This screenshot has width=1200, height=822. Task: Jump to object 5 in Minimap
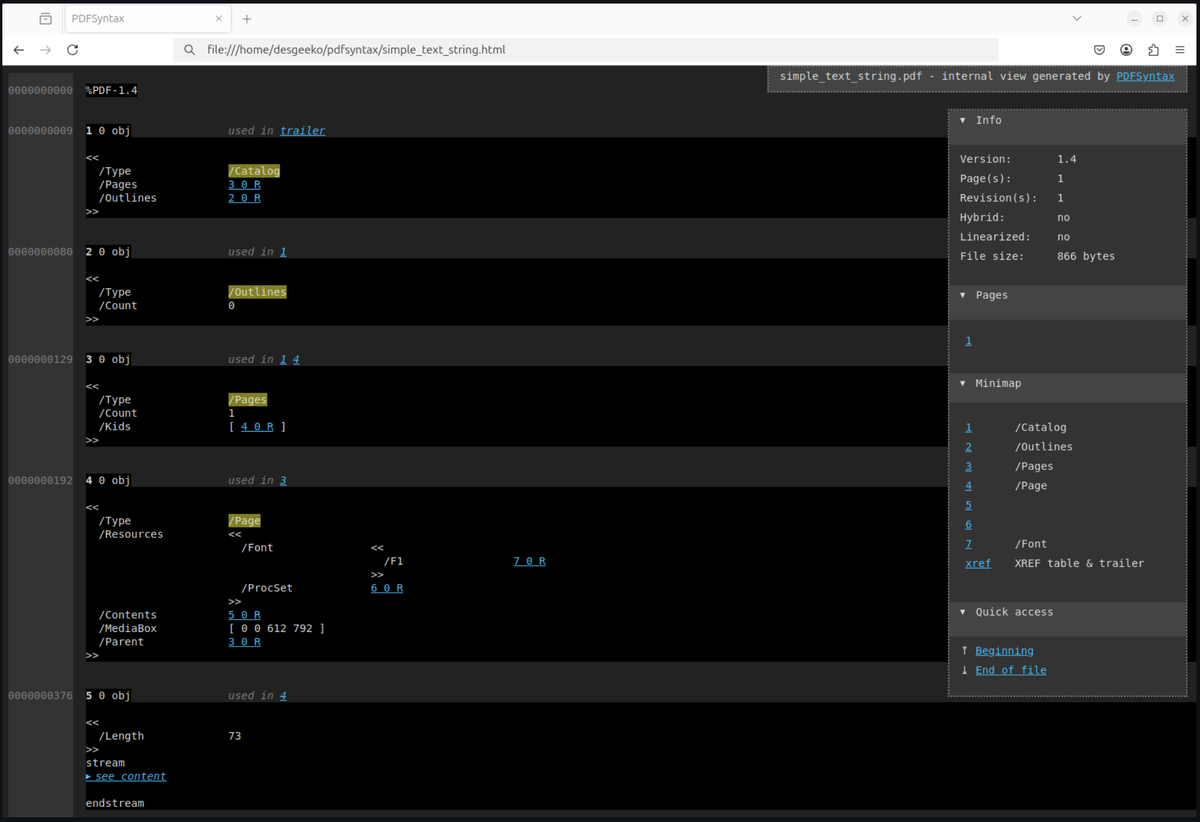coord(968,505)
